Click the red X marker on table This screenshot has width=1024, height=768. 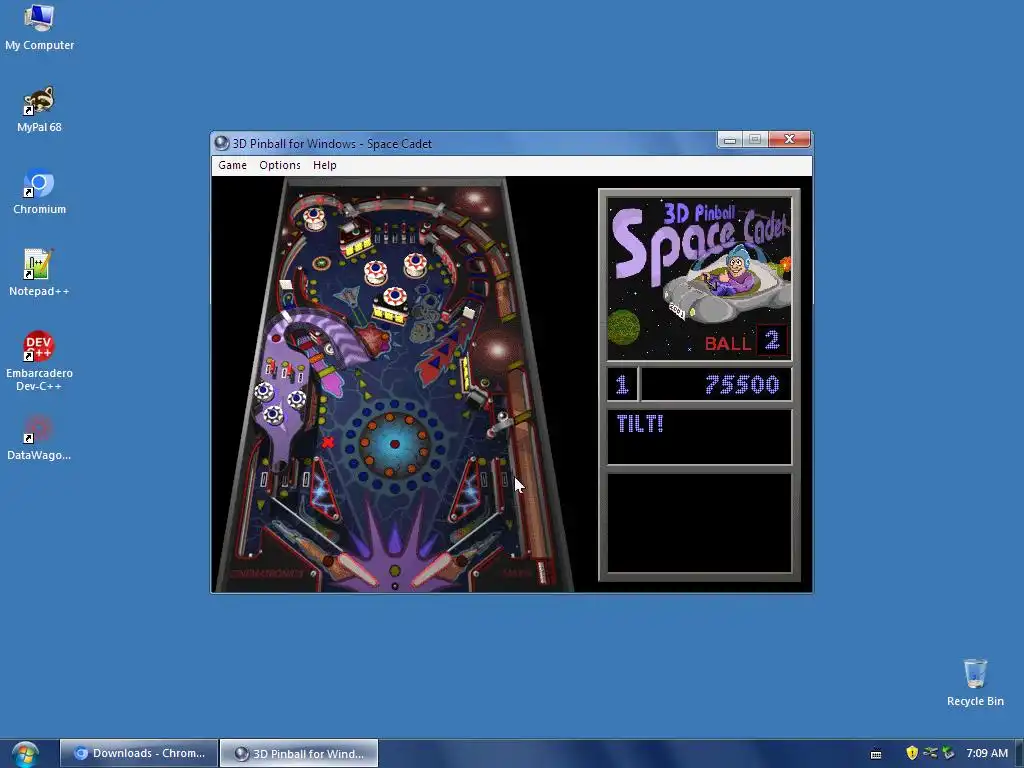pos(328,442)
